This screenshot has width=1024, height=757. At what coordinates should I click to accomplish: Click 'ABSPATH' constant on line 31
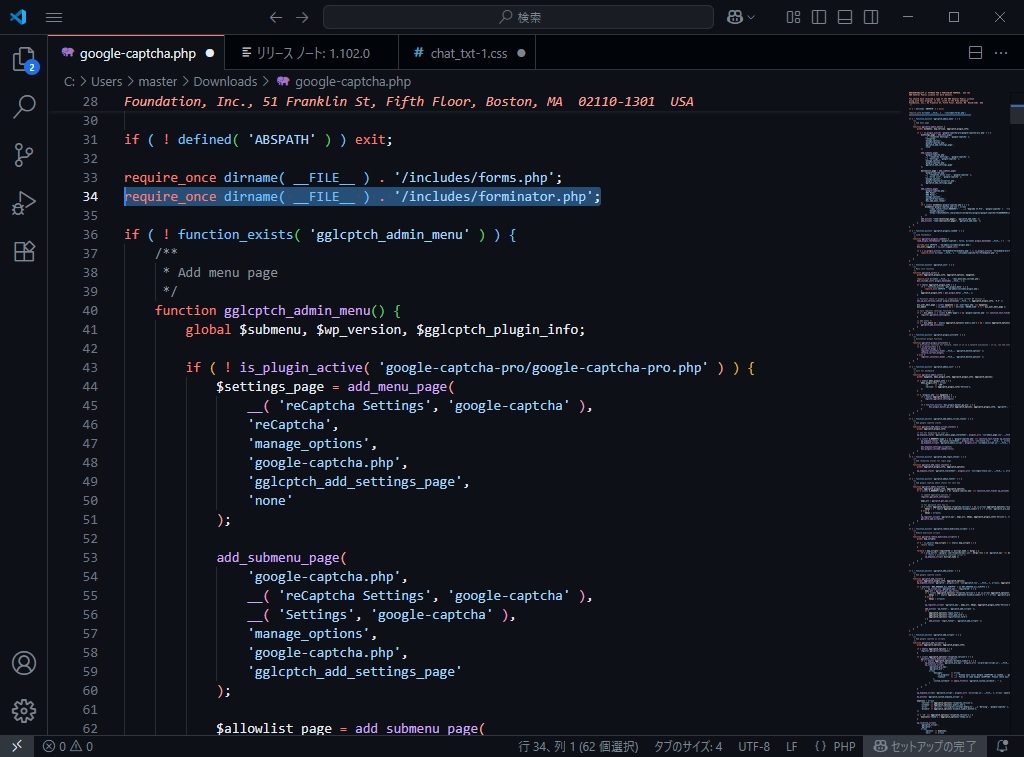pyautogui.click(x=281, y=140)
